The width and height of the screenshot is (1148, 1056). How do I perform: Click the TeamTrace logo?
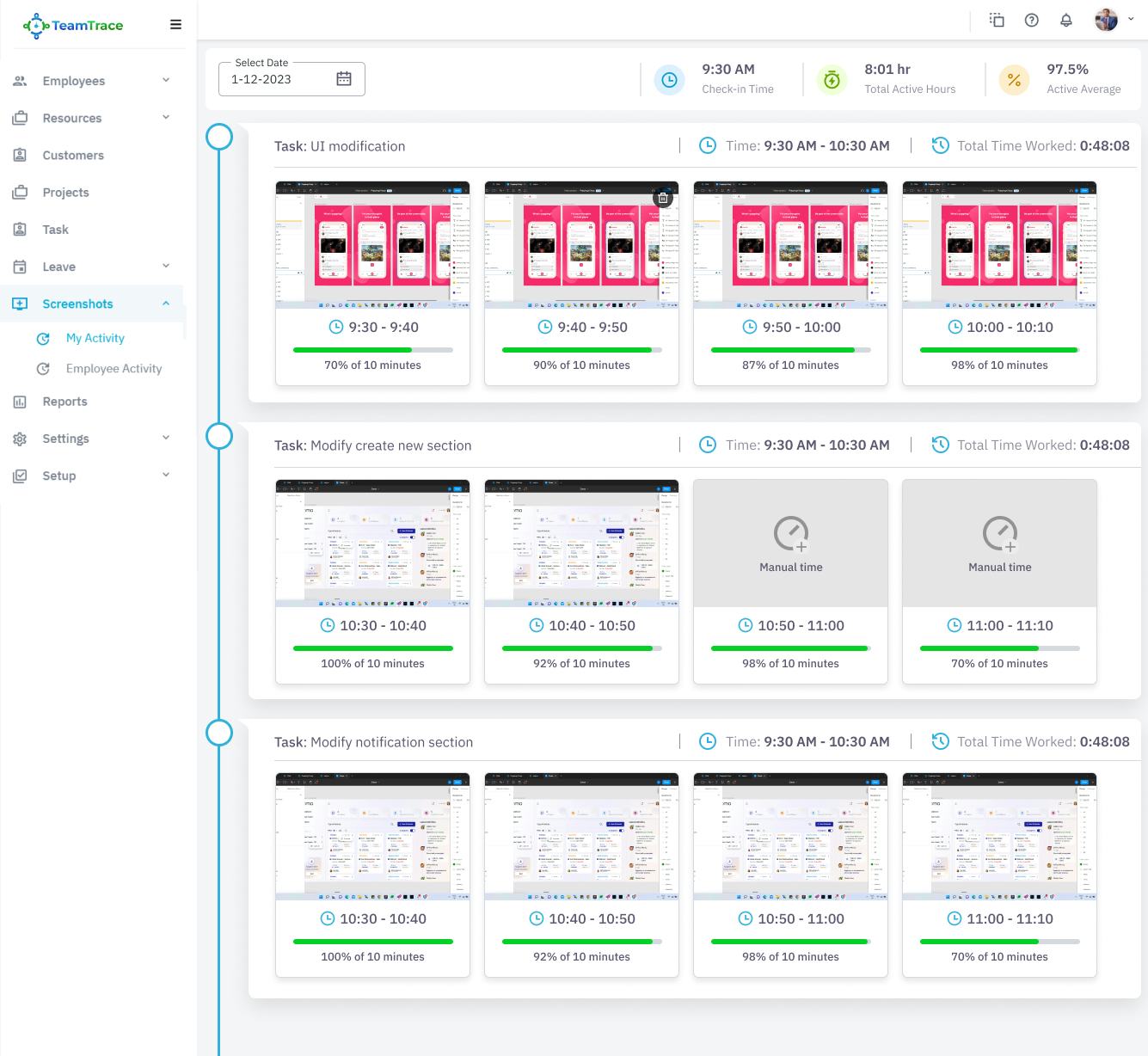(73, 25)
